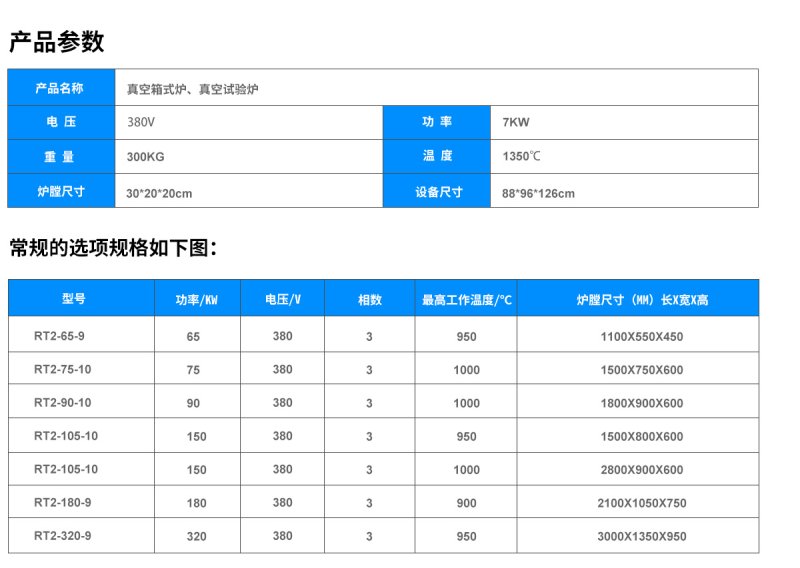800x568 pixels.
Task: Click the 1350℃ temperature value
Action: click(x=521, y=157)
